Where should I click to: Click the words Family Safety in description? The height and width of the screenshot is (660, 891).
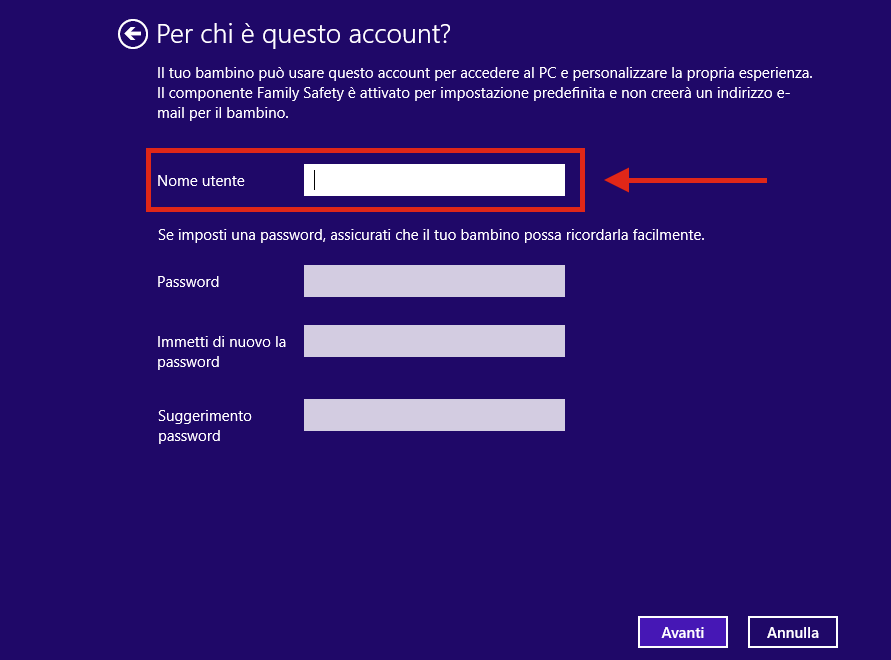(x=300, y=93)
